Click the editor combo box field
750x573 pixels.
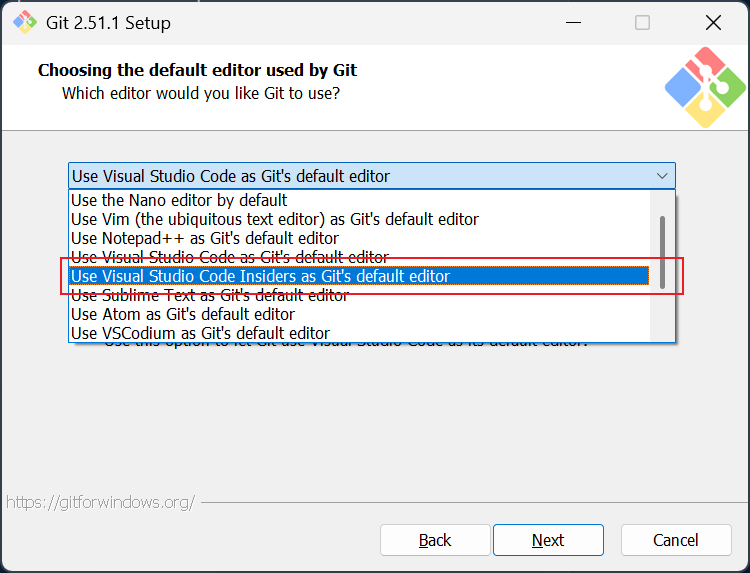click(360, 176)
